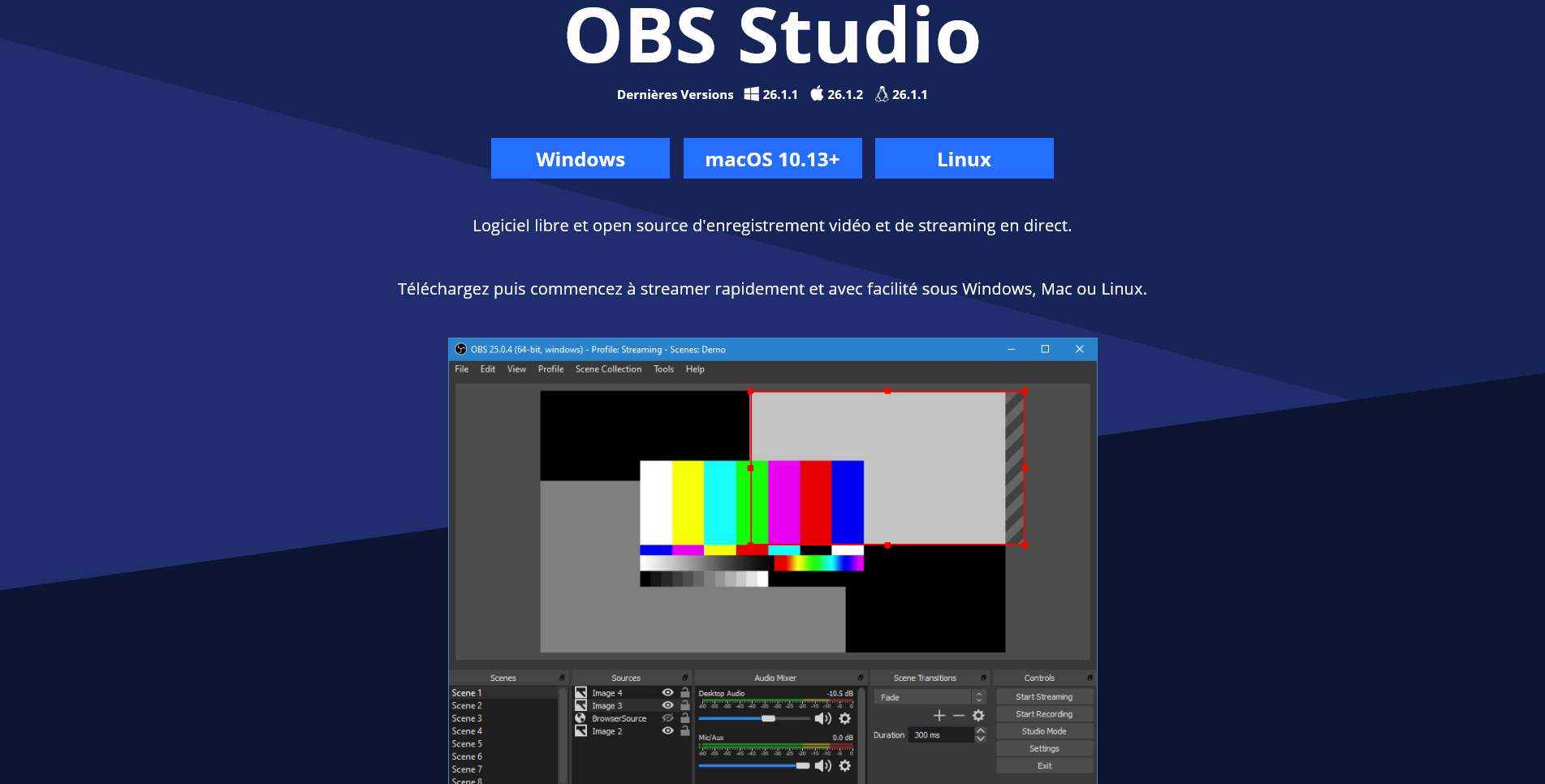This screenshot has height=784, width=1545.
Task: Open transition properties gear icon
Action: pos(978,715)
